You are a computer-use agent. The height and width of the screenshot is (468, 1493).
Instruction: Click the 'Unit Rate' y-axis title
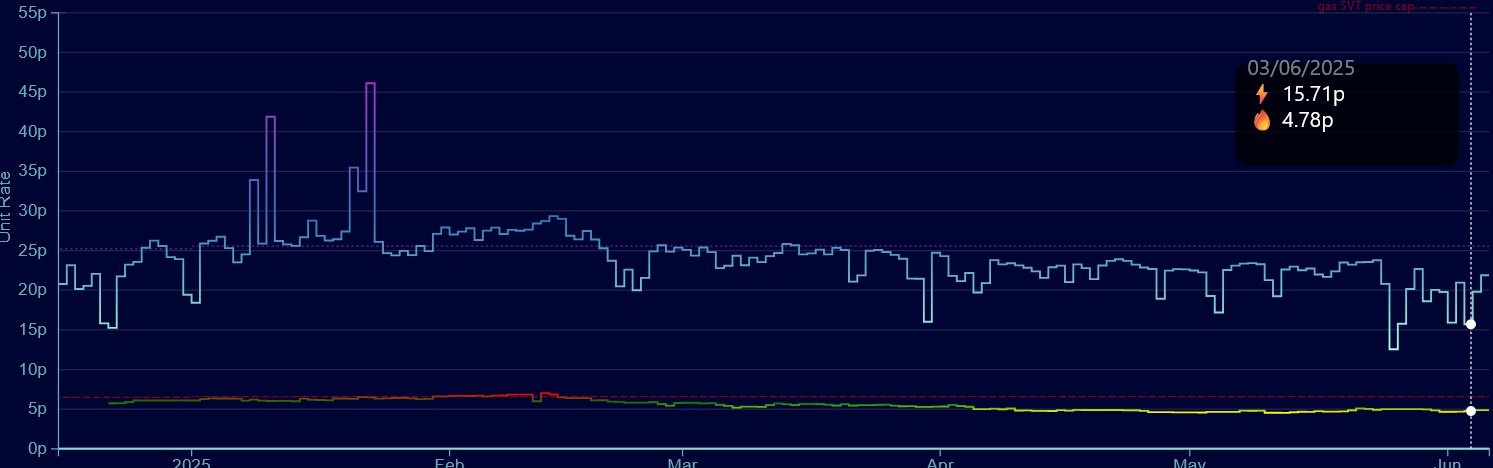6,206
